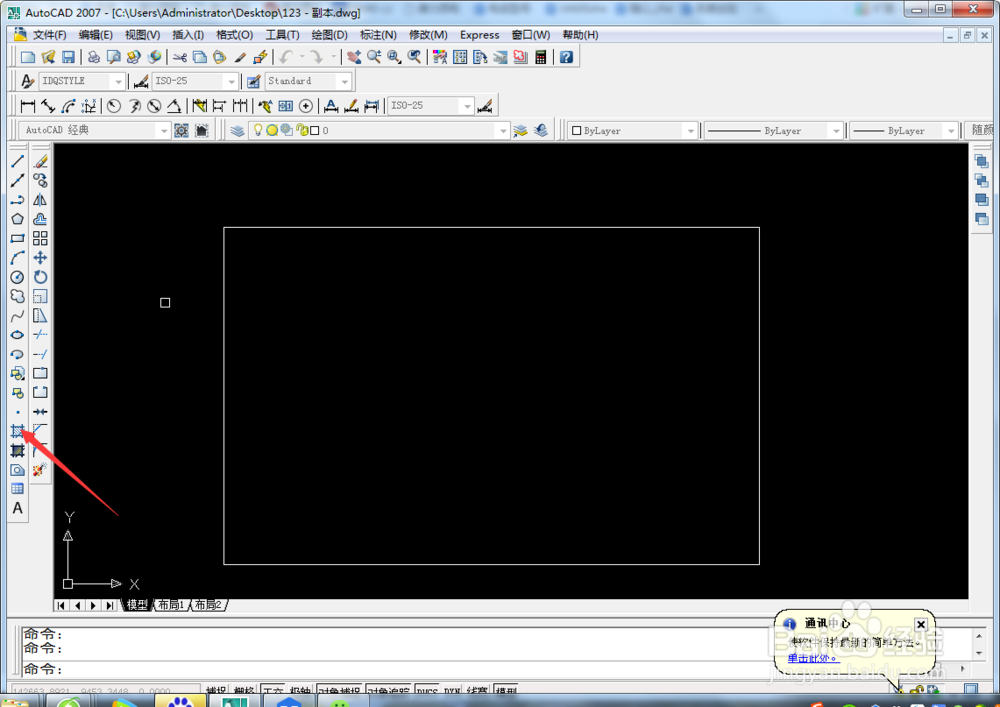Image resolution: width=1000 pixels, height=707 pixels.
Task: Click the Cut scissors icon
Action: [180, 57]
